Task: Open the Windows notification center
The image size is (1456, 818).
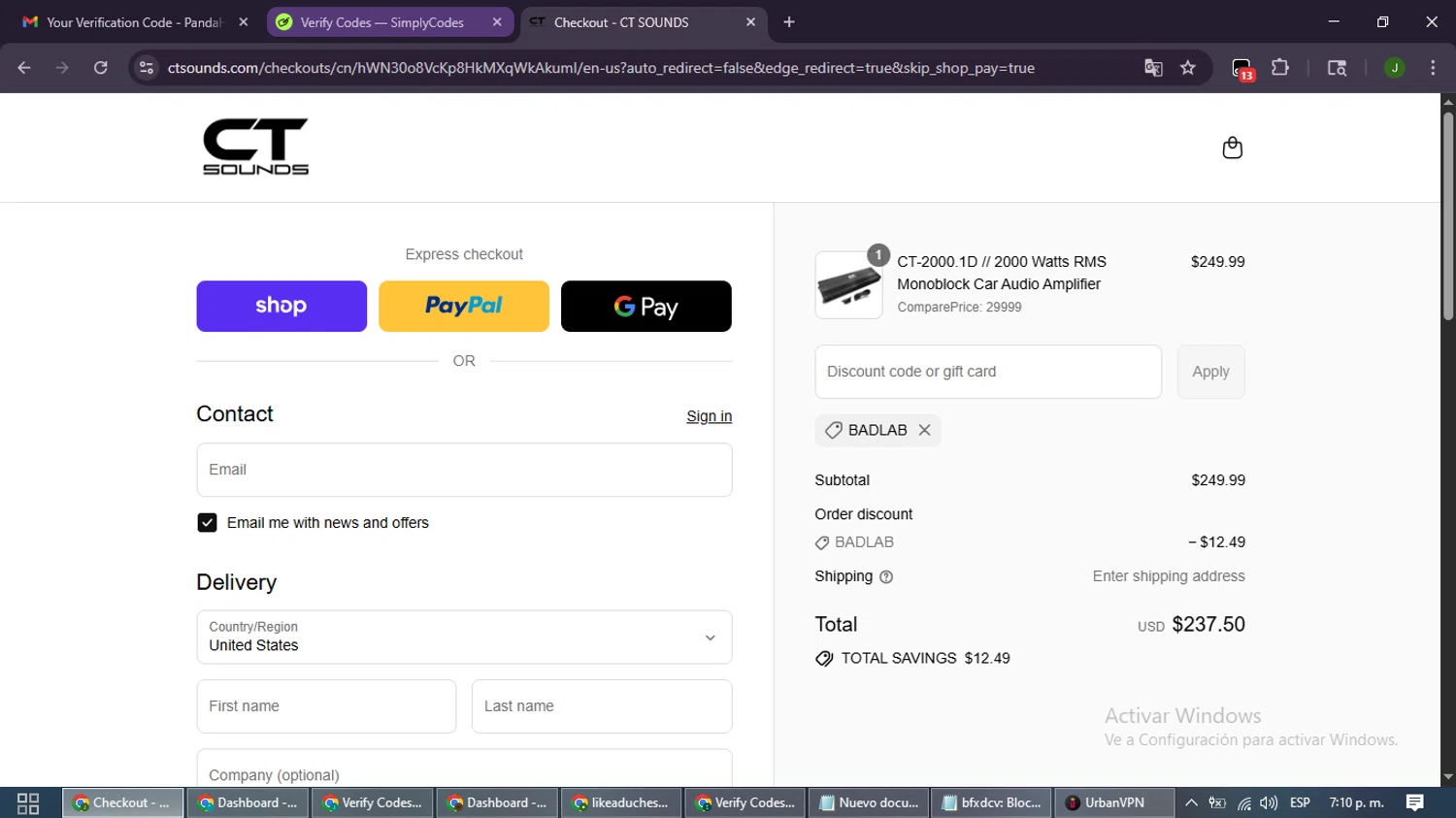Action: pyautogui.click(x=1415, y=802)
